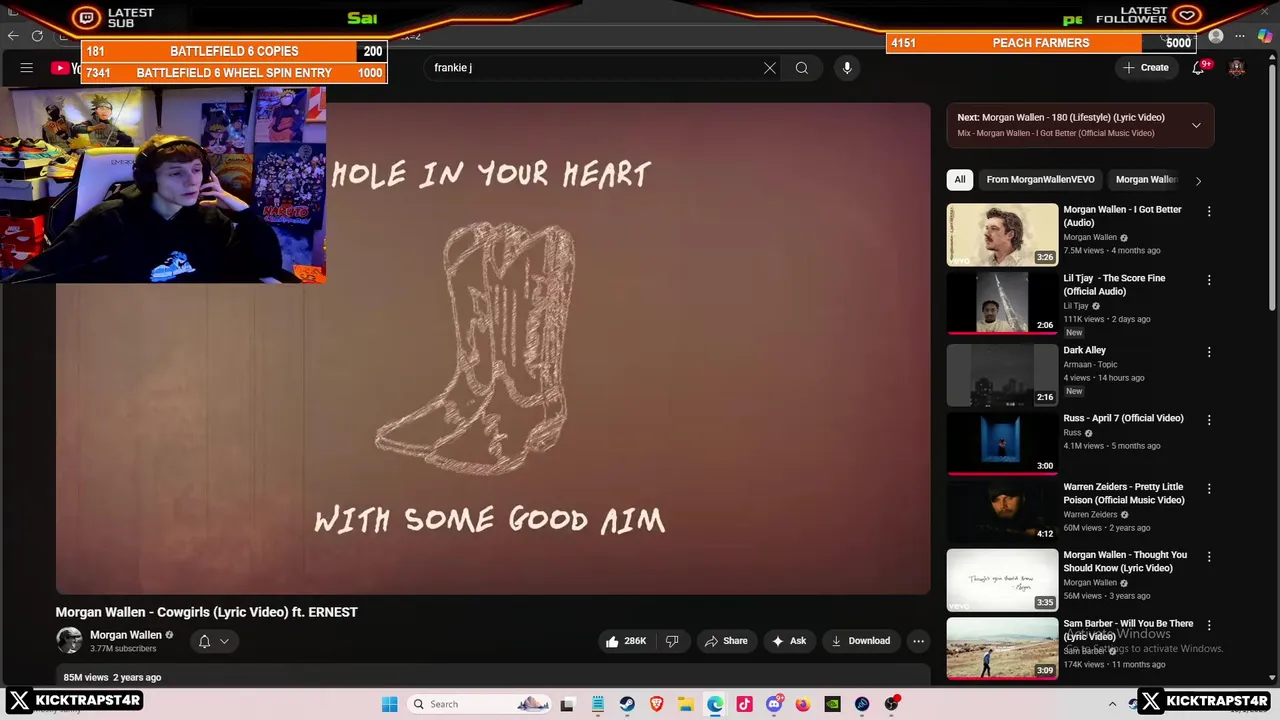The image size is (1280, 720).
Task: Click the 85M views 2 years ago text
Action: pyautogui.click(x=112, y=677)
